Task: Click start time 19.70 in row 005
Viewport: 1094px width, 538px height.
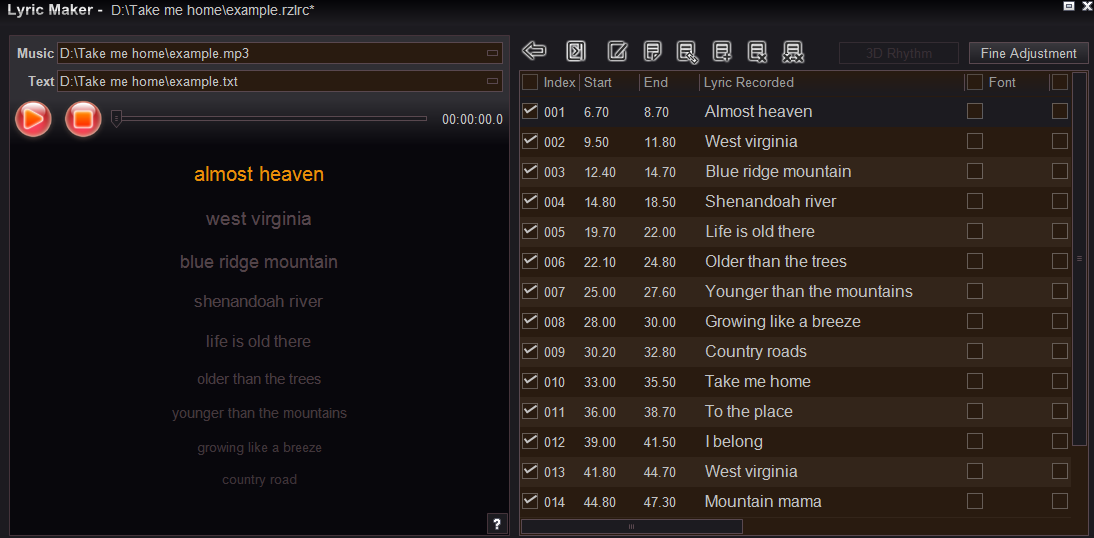Action: click(x=599, y=232)
